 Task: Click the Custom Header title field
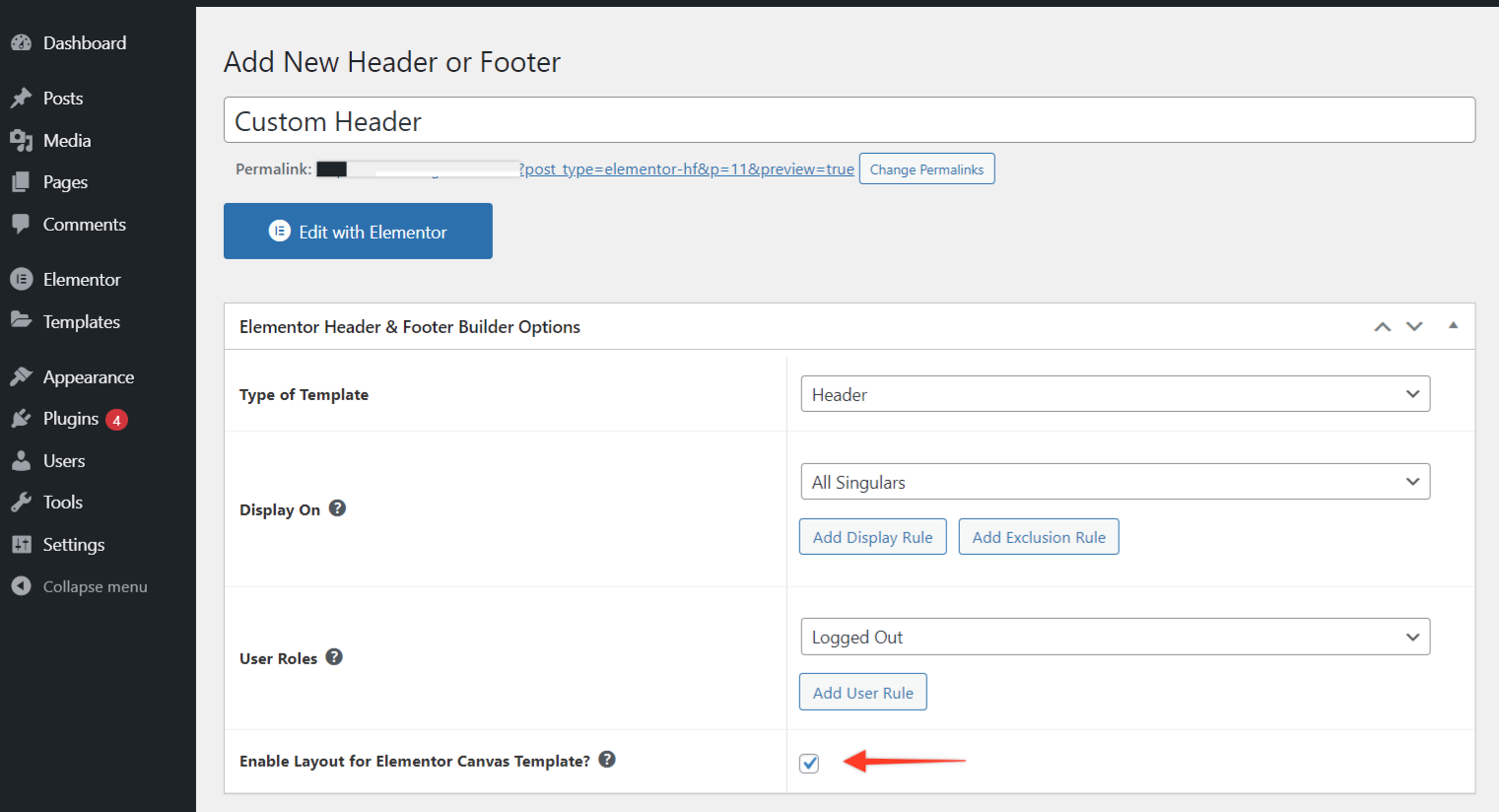click(x=849, y=120)
